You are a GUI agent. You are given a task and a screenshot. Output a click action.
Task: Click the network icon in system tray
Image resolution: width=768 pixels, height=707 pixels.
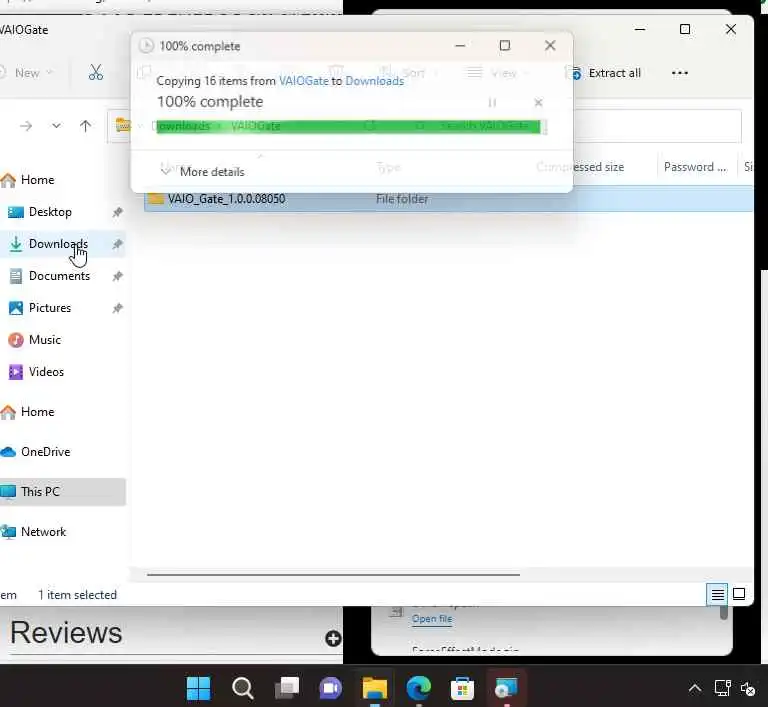tap(722, 688)
